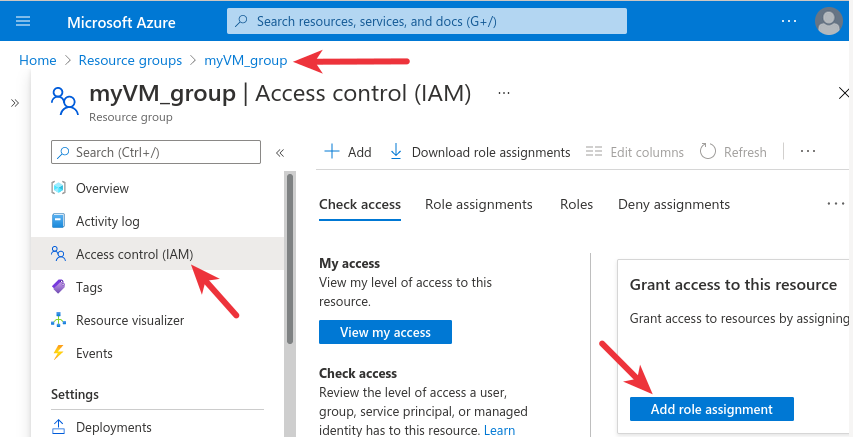Switch to the Deny assignments tab

coord(673,204)
